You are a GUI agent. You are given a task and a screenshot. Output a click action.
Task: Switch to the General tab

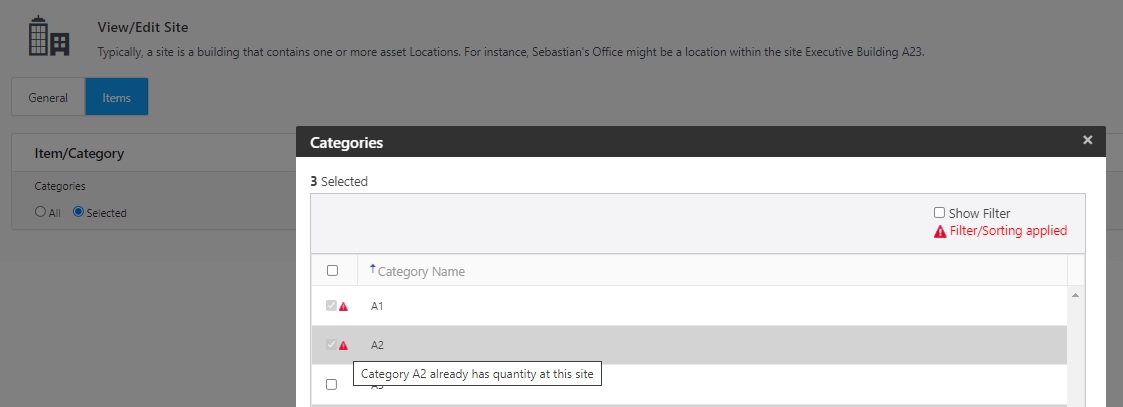click(x=48, y=98)
